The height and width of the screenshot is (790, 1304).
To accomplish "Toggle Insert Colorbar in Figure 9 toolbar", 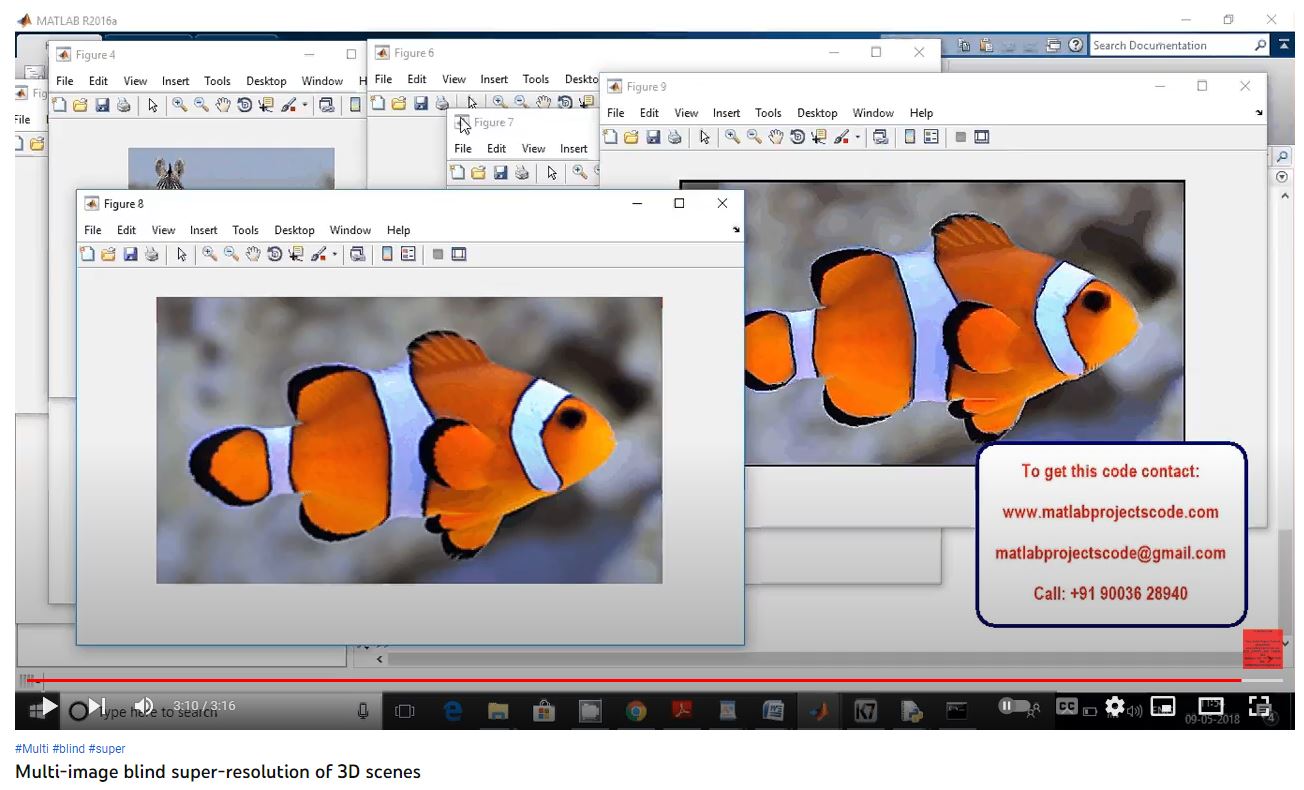I will 909,137.
